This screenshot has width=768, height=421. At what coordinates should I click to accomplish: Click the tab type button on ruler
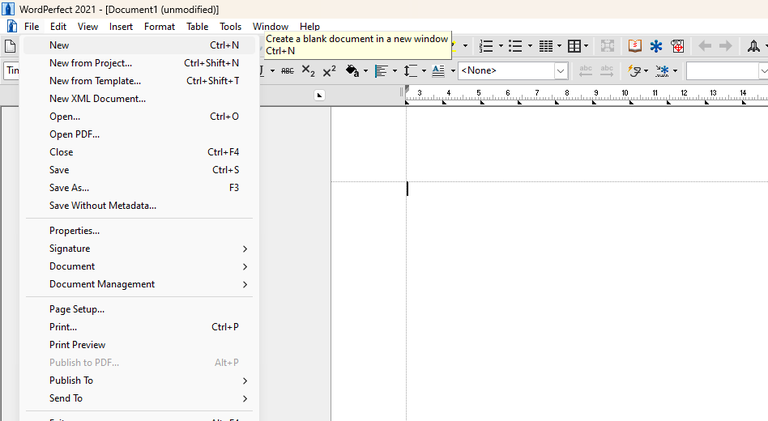[x=319, y=95]
